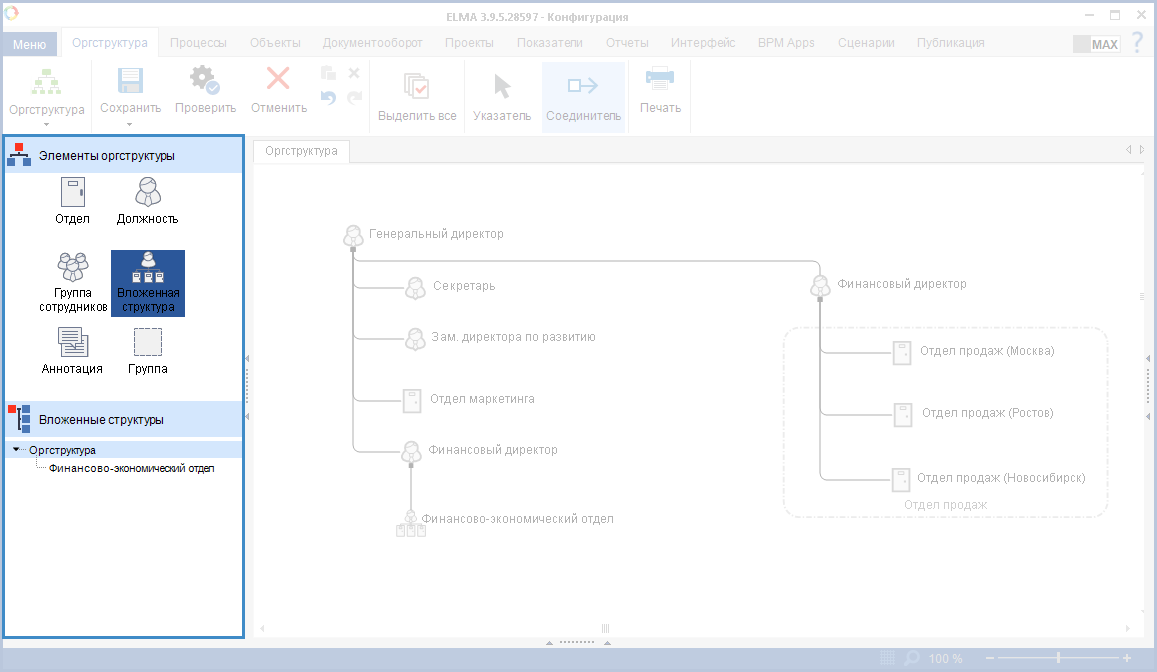1157x672 pixels.
Task: Click the small grey delete cross icon
Action: click(354, 72)
